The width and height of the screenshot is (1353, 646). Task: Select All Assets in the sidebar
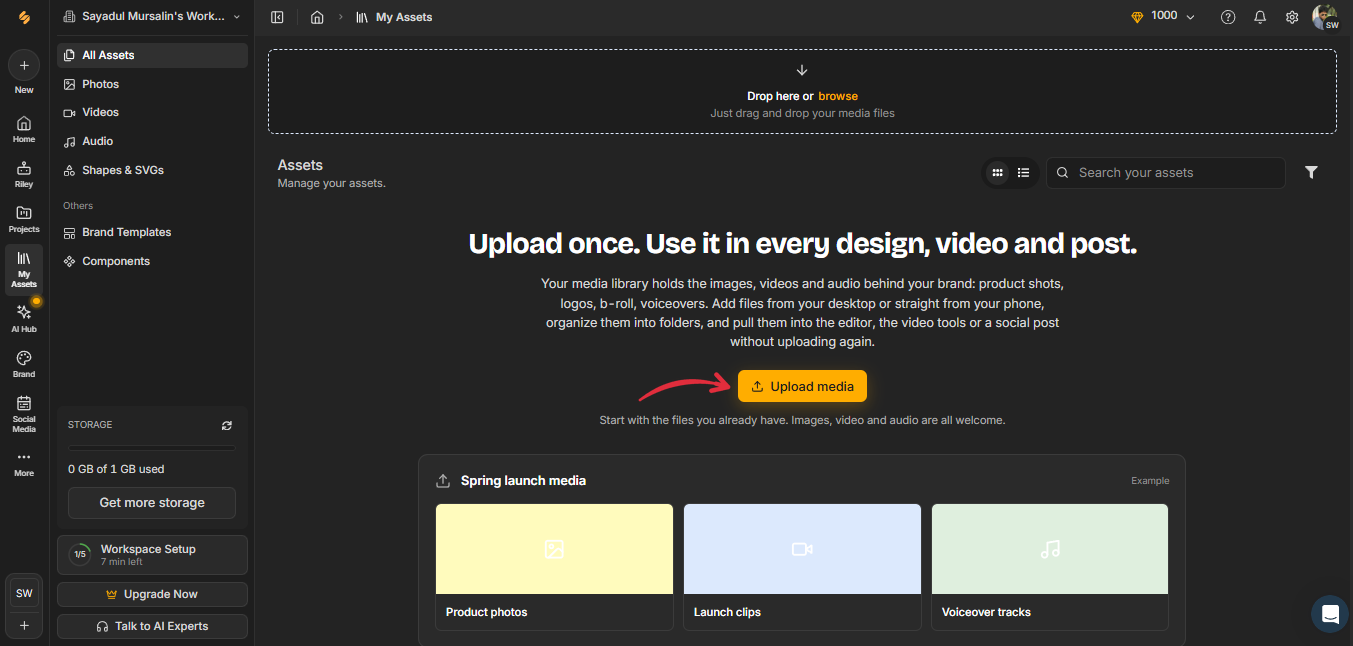click(x=152, y=55)
